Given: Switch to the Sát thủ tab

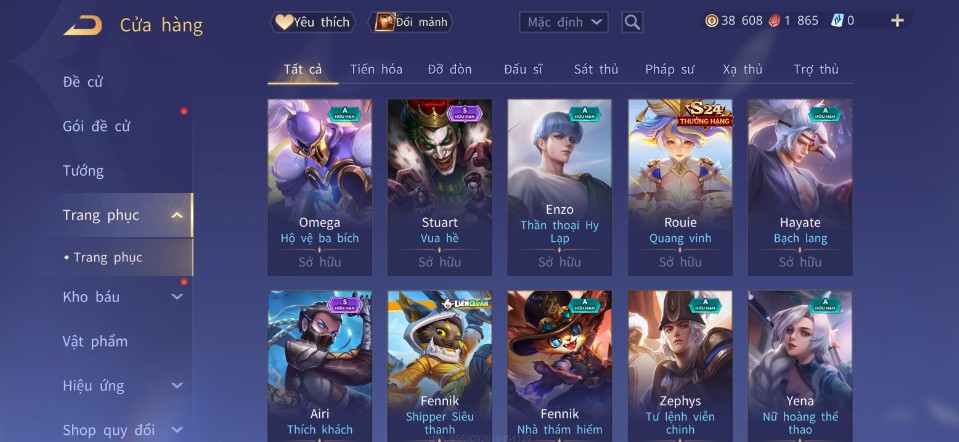Looking at the screenshot, I should tap(596, 69).
